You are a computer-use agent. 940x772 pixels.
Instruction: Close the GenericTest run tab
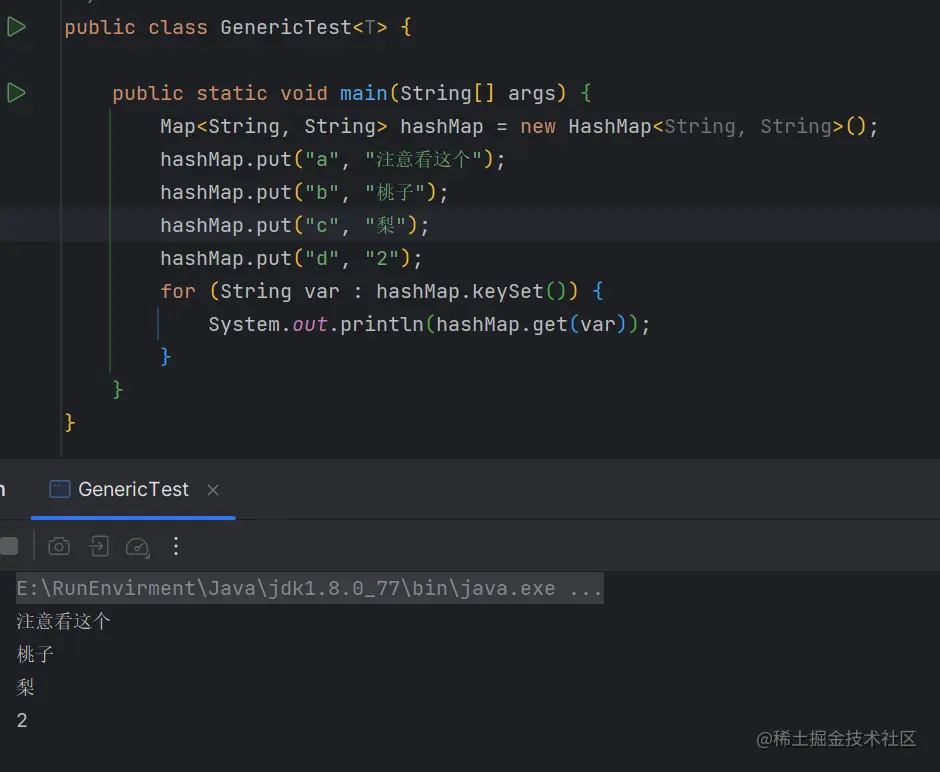213,490
